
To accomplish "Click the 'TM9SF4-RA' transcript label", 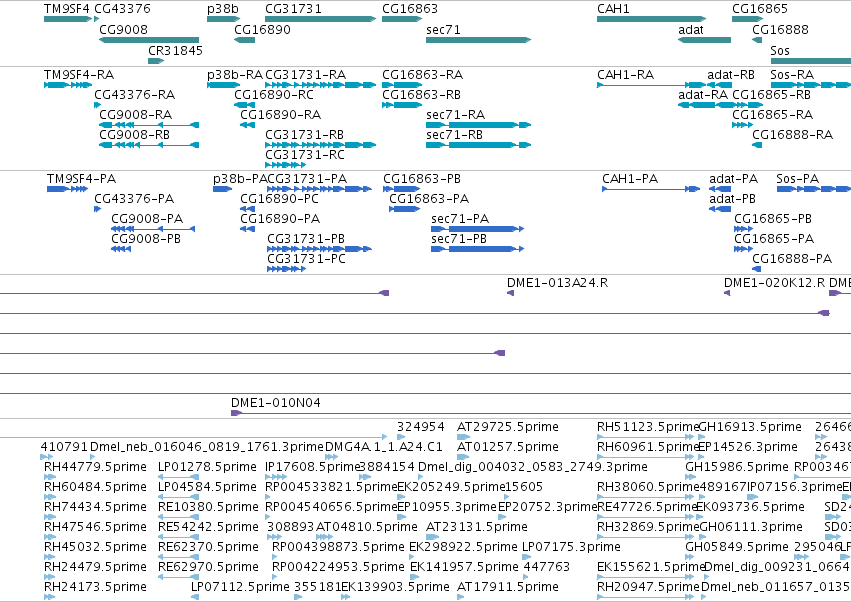I will coord(79,74).
